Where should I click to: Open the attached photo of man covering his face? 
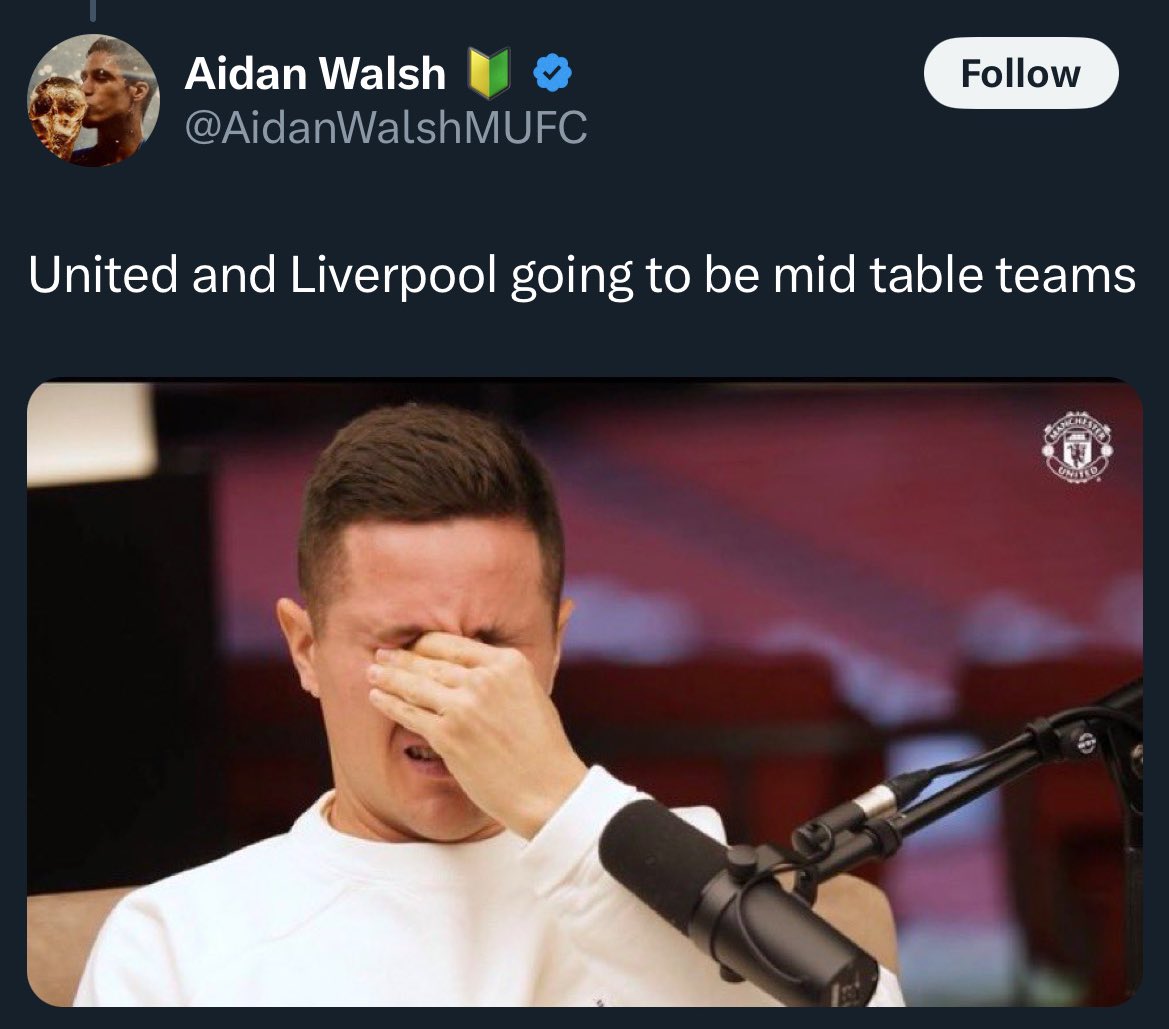[584, 693]
